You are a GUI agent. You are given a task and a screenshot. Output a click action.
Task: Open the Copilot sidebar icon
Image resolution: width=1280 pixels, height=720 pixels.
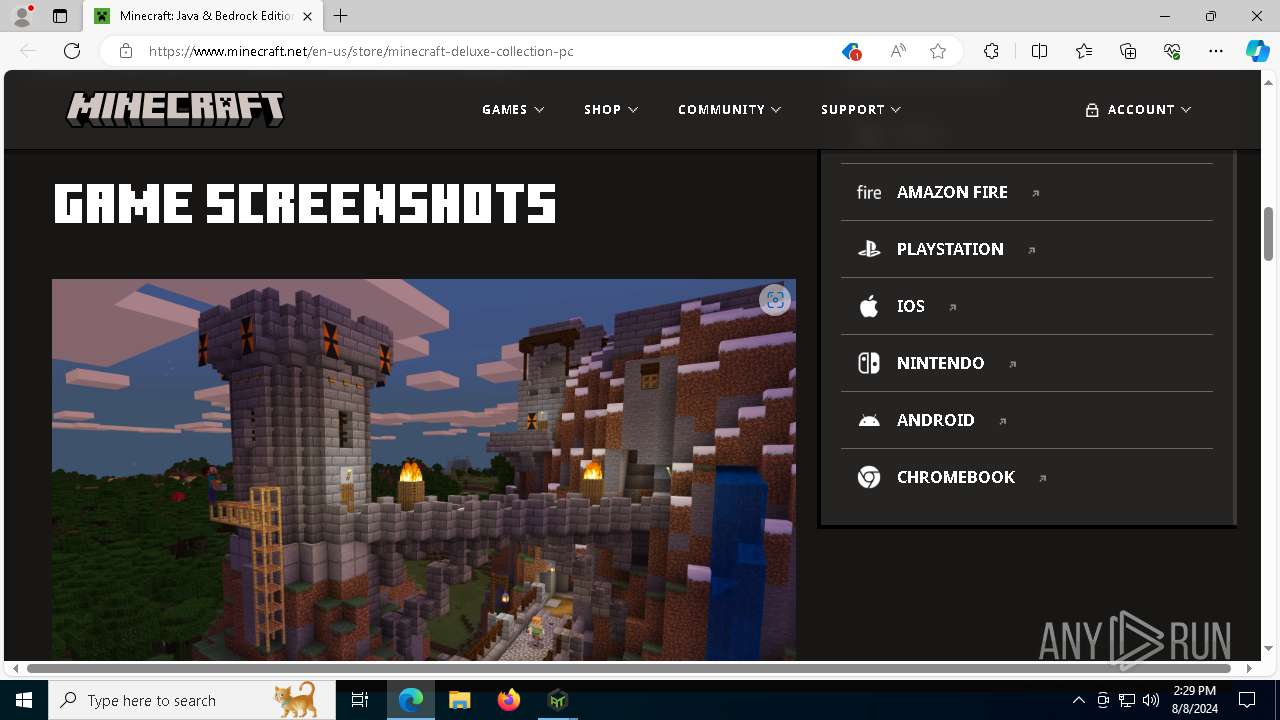1257,51
